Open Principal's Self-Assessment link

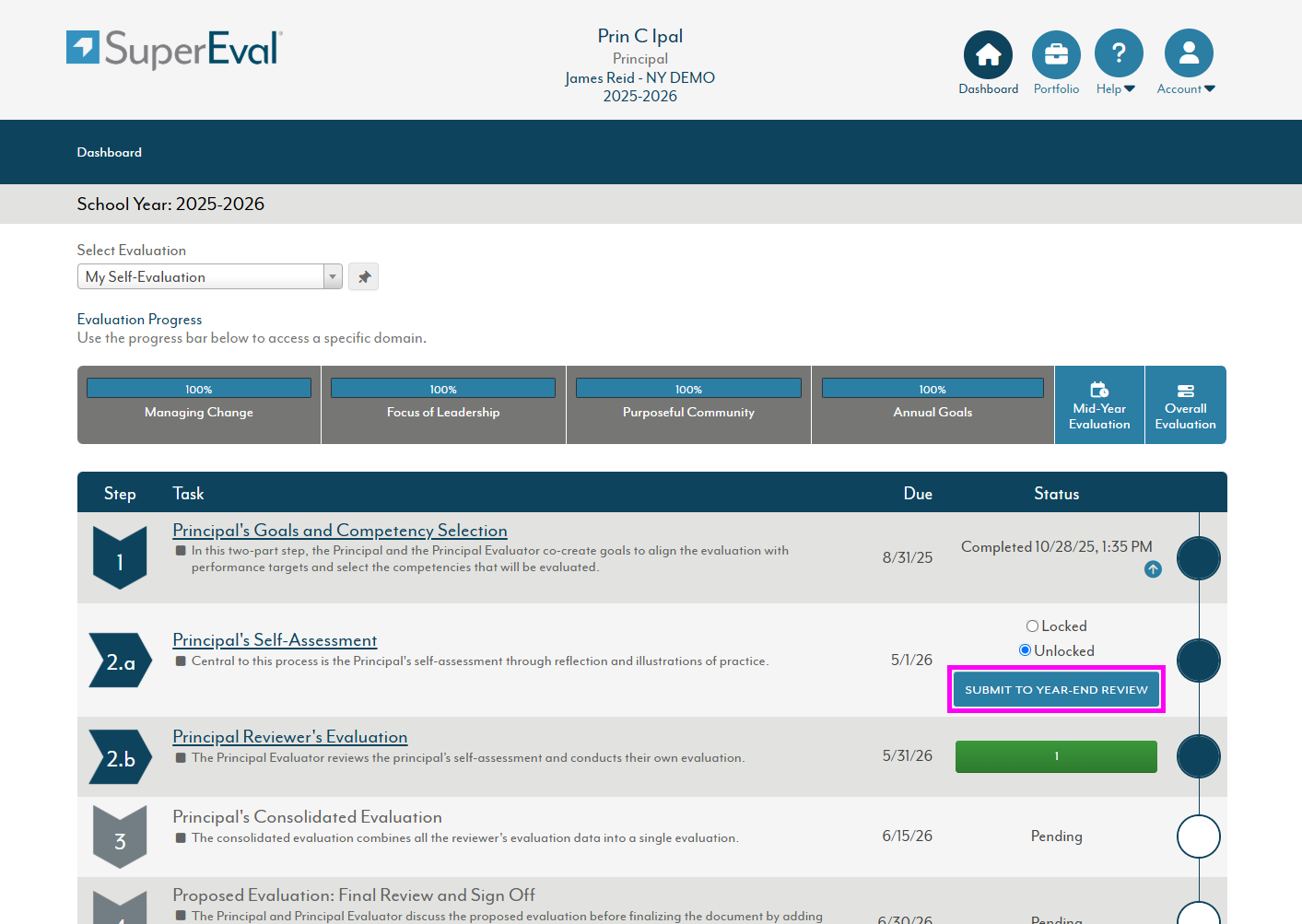275,640
